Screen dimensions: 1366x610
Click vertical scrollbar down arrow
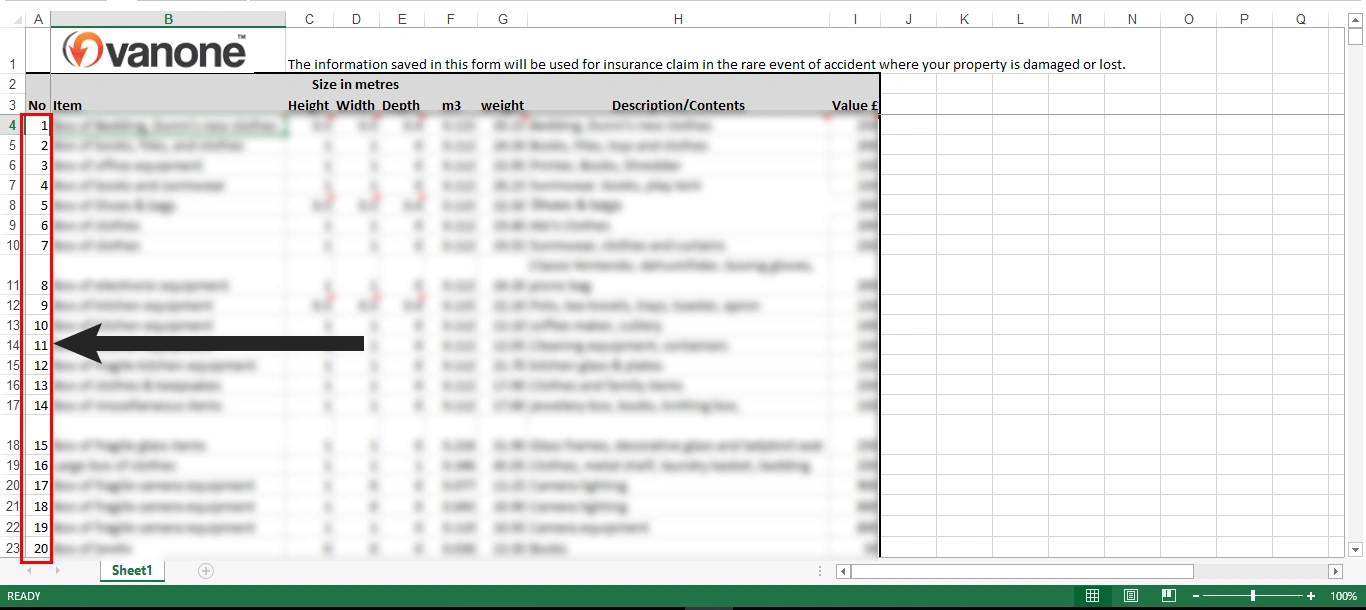pyautogui.click(x=1355, y=549)
